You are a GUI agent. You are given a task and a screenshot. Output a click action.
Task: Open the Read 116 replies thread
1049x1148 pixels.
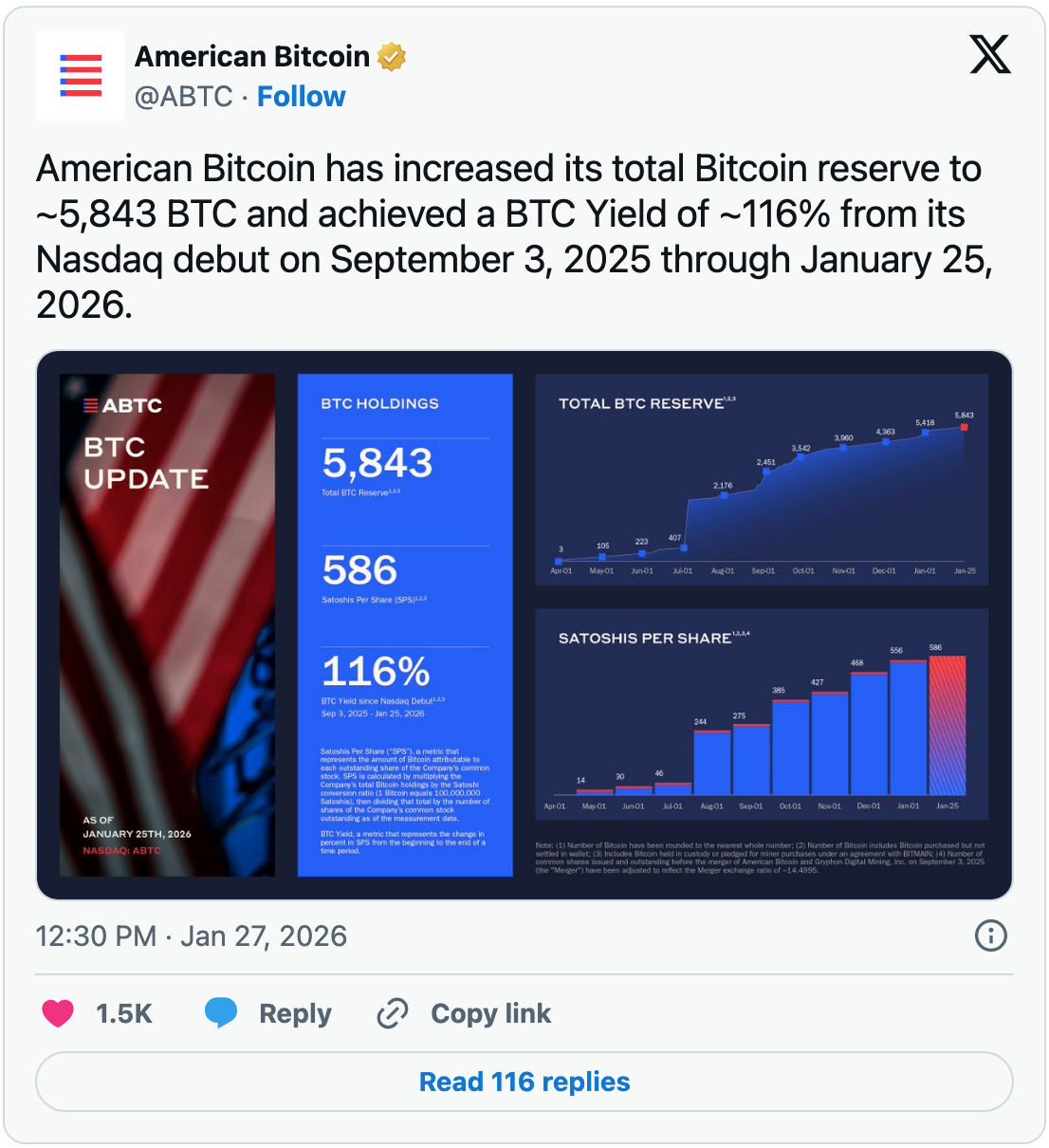coord(524,1081)
